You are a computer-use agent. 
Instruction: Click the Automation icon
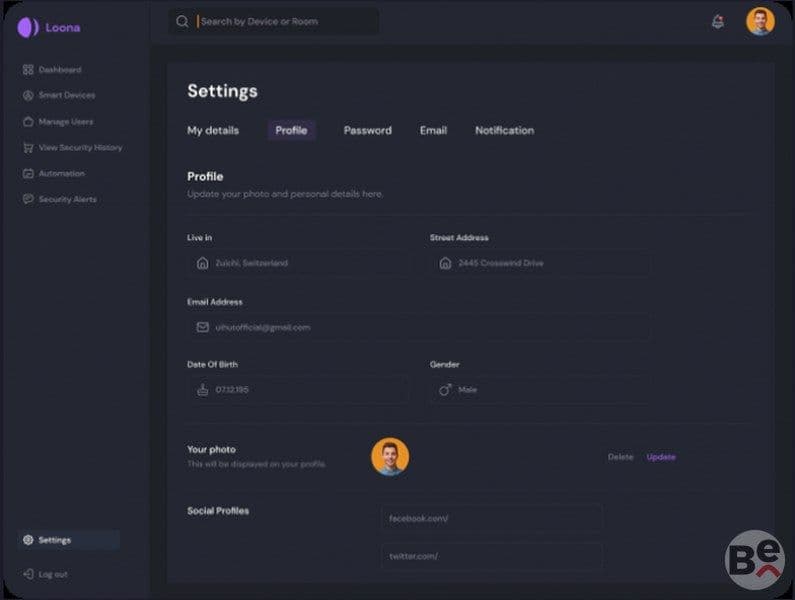[x=28, y=173]
